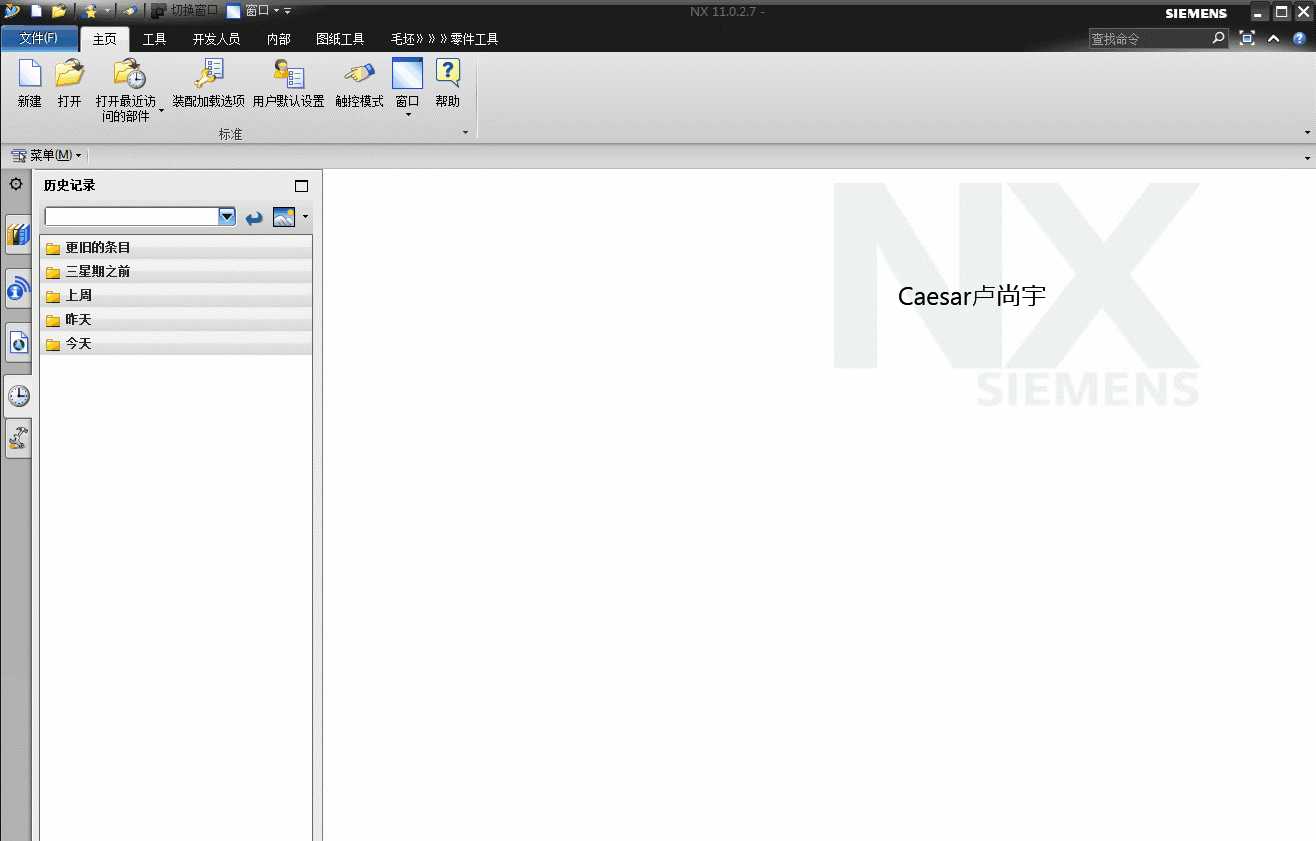
Task: Expand the 三星期之前 folder
Action: [176, 272]
